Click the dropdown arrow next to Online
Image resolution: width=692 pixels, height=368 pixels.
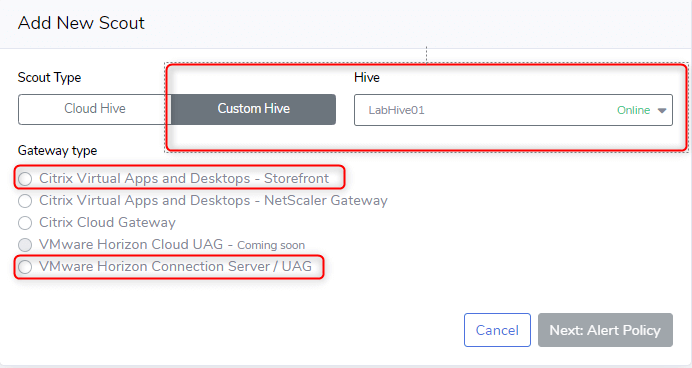click(662, 110)
